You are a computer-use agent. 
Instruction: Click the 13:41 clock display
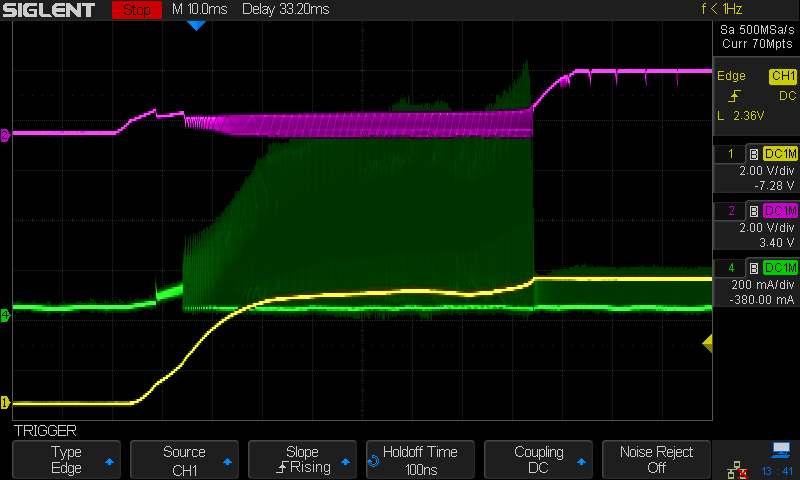tap(777, 471)
